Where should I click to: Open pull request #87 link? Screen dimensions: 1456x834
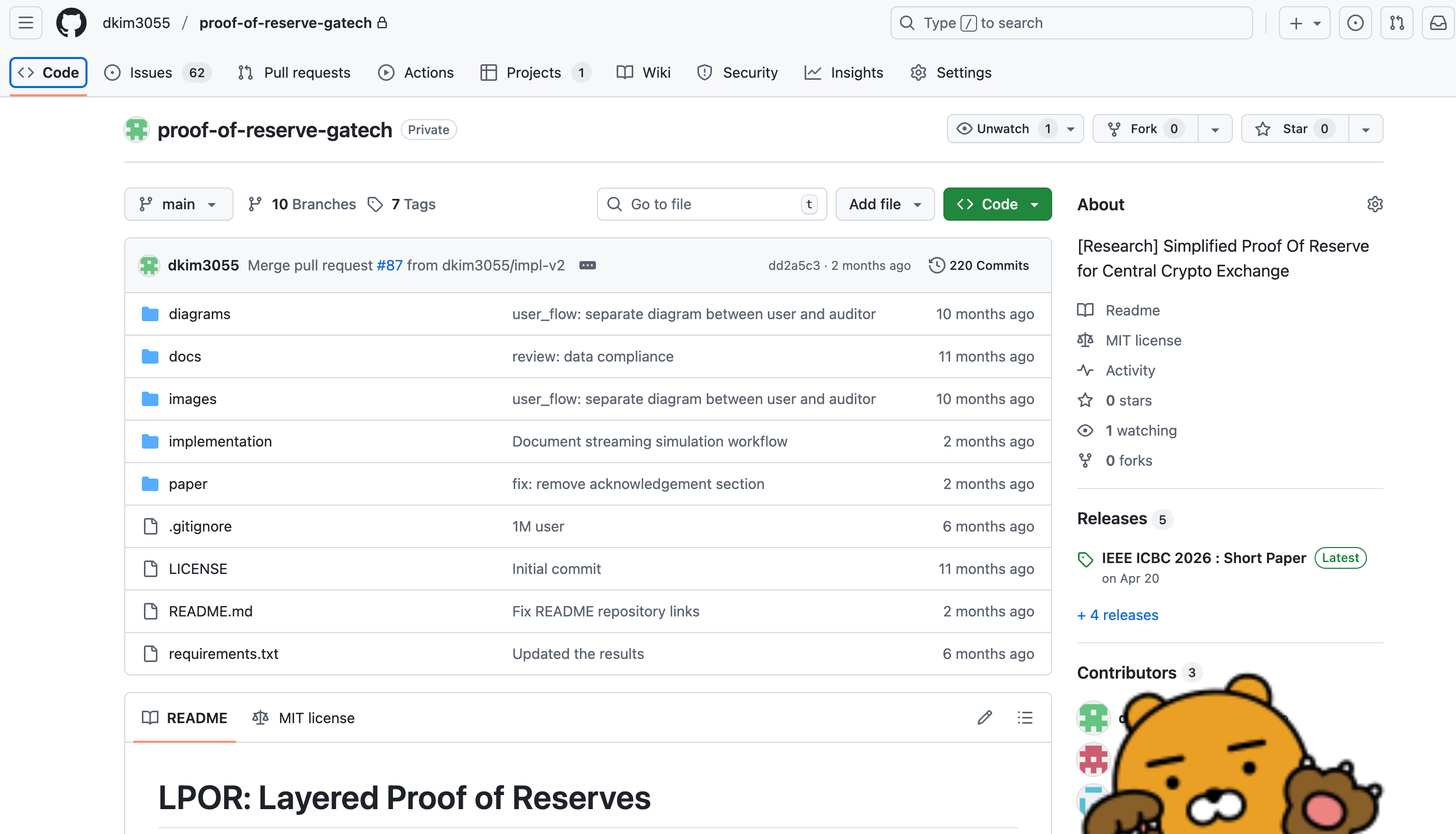point(389,265)
